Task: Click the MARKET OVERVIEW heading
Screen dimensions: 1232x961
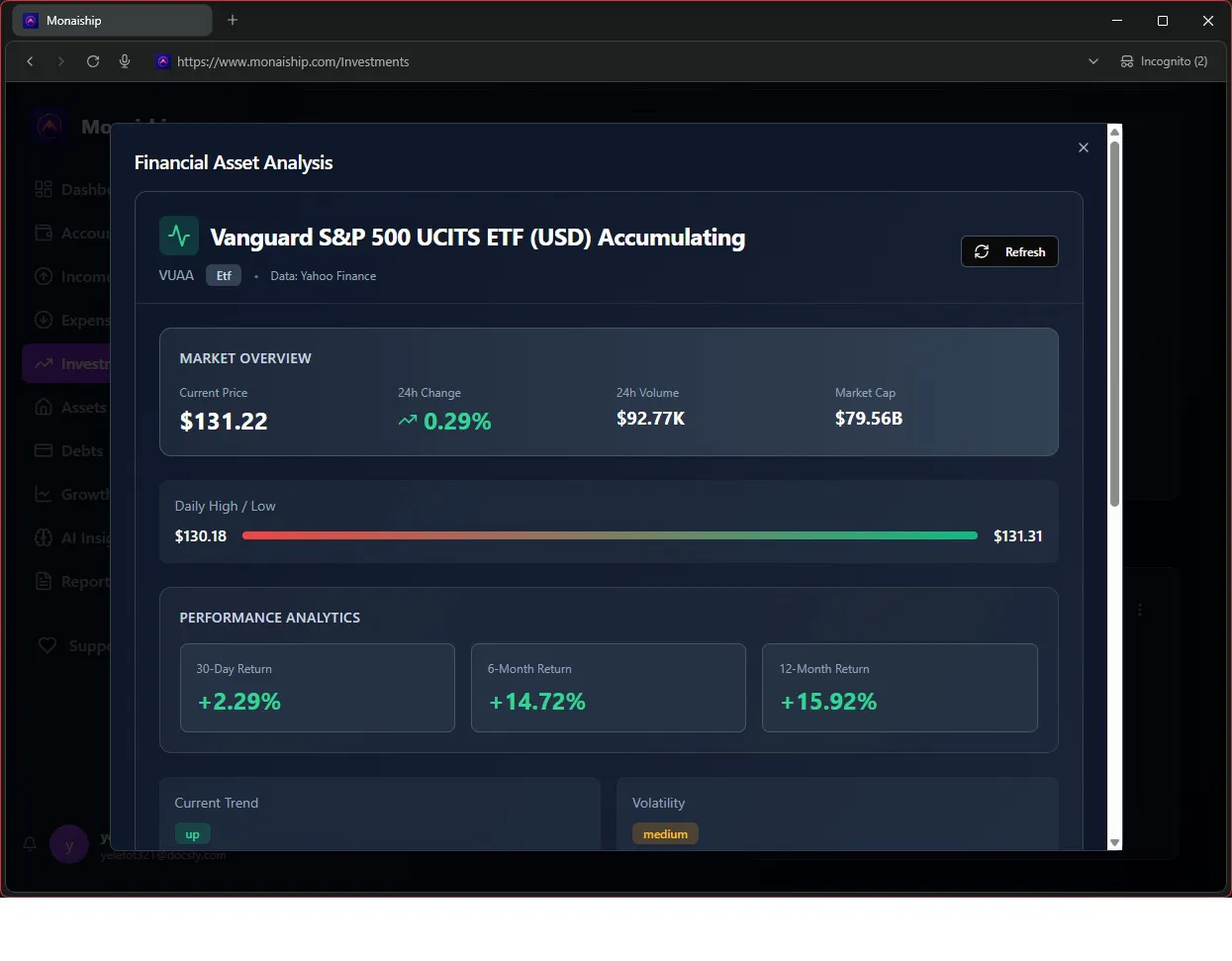Action: point(245,358)
